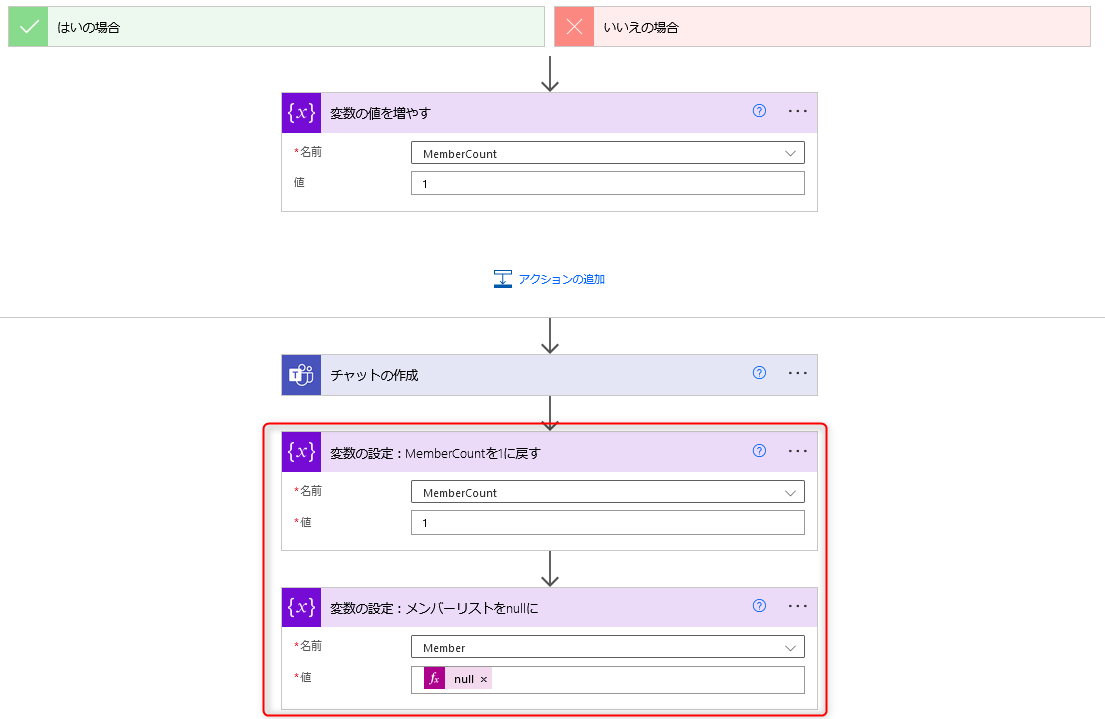Click the Teams icon on チャットの作成 action

300,375
